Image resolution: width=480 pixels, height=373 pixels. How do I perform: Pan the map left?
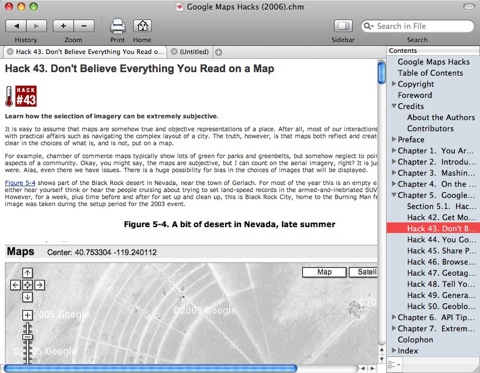[15, 285]
